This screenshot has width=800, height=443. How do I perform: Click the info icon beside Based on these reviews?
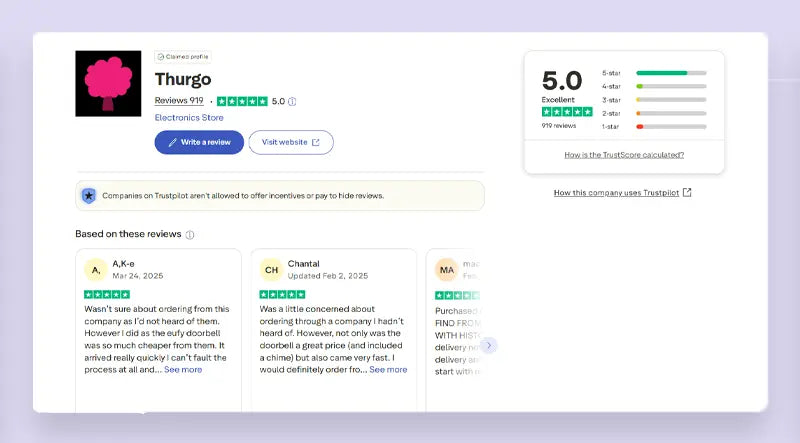190,235
